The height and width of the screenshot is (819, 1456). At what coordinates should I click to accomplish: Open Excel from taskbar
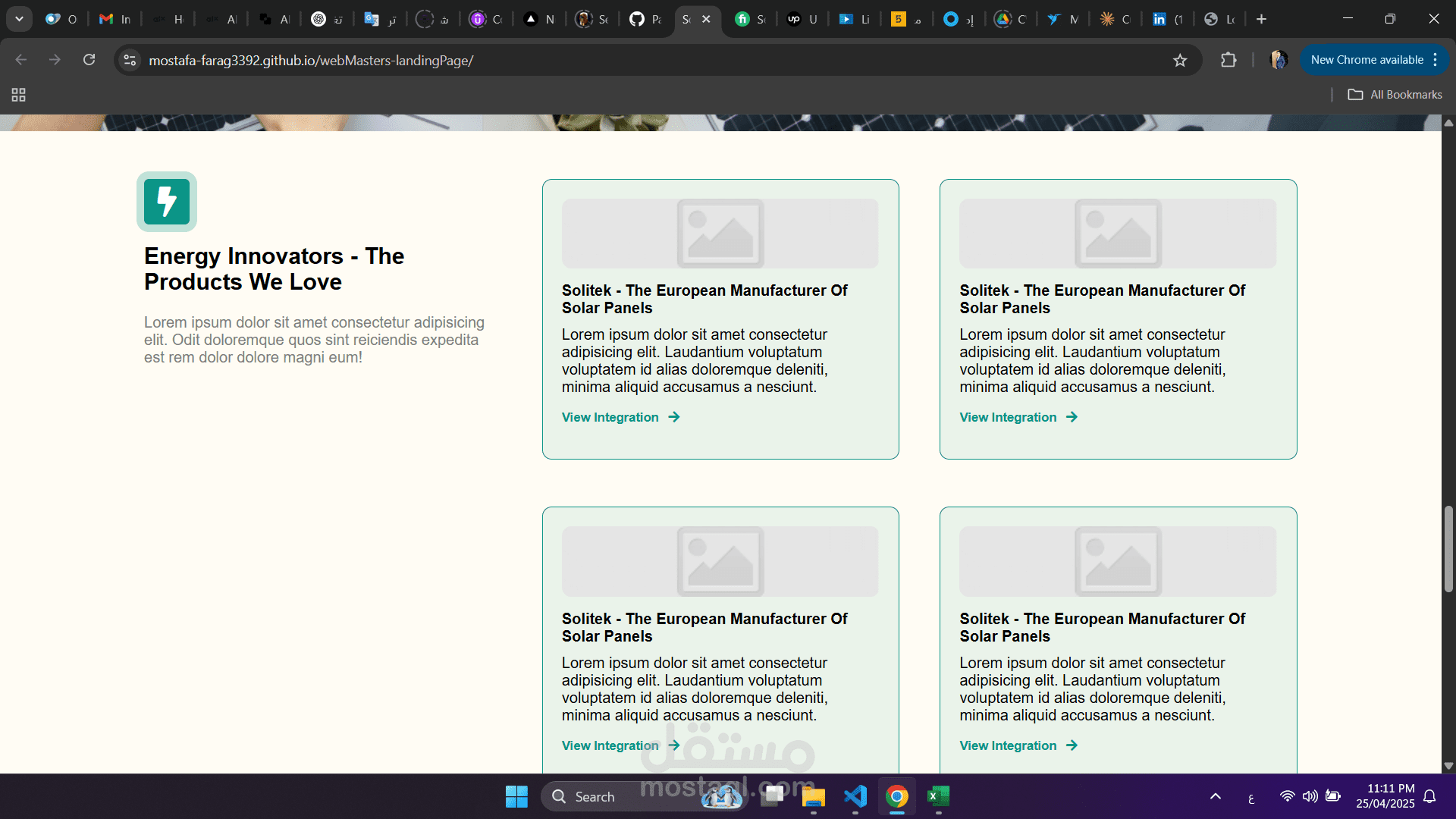point(939,796)
